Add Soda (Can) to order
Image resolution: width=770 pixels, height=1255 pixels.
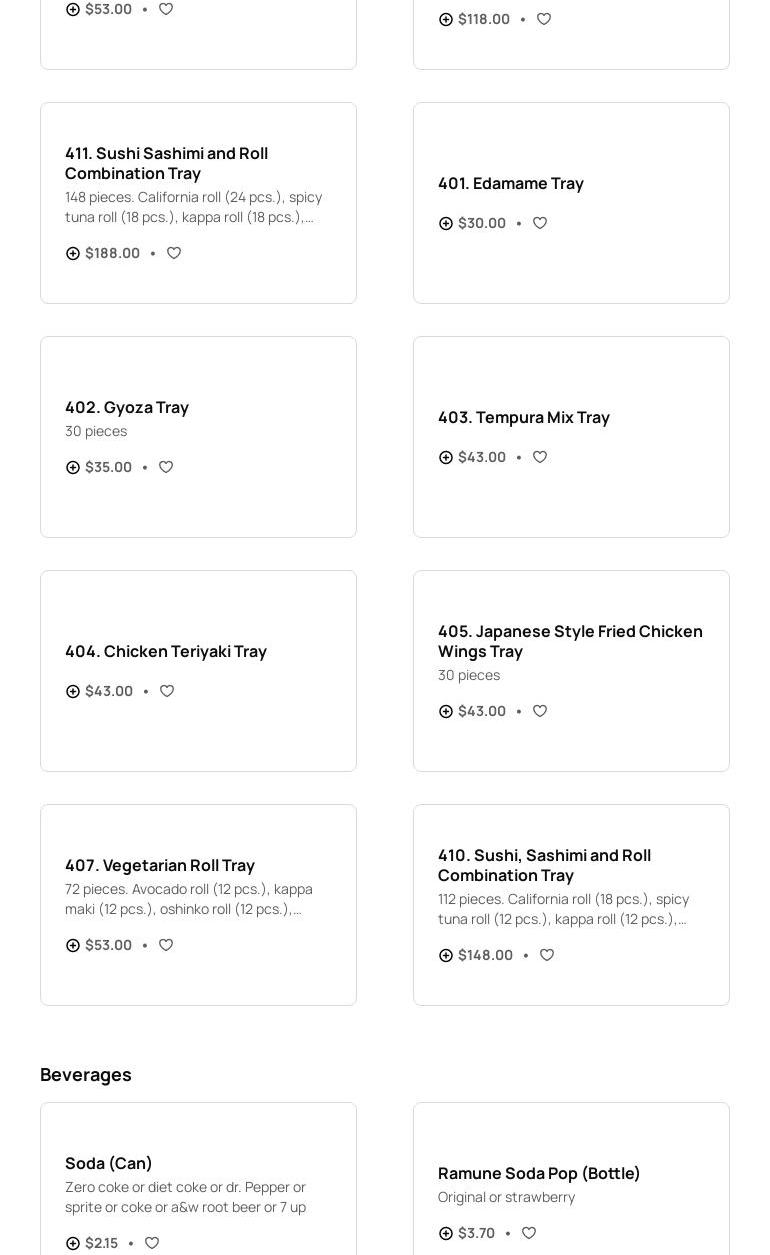pos(73,1243)
